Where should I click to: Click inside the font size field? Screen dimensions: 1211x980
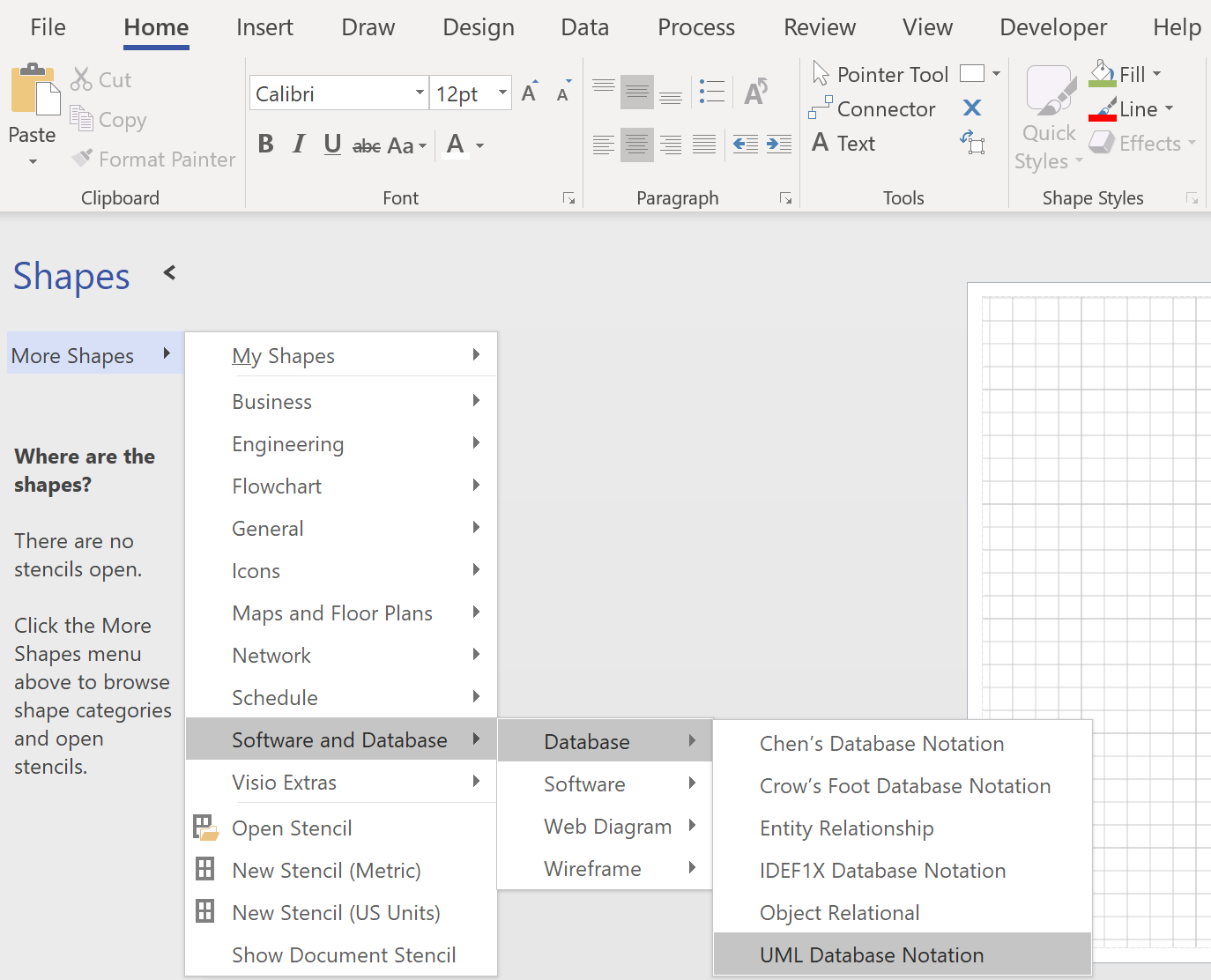pos(458,93)
